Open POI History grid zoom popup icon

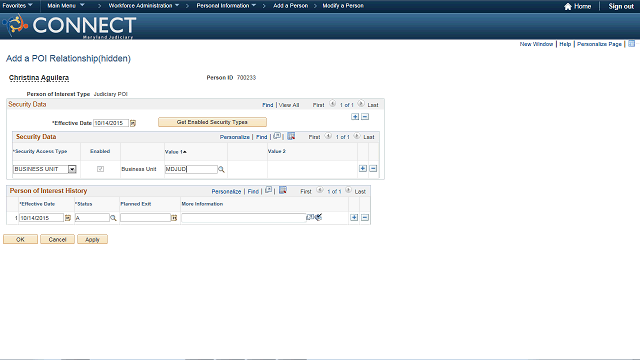268,190
